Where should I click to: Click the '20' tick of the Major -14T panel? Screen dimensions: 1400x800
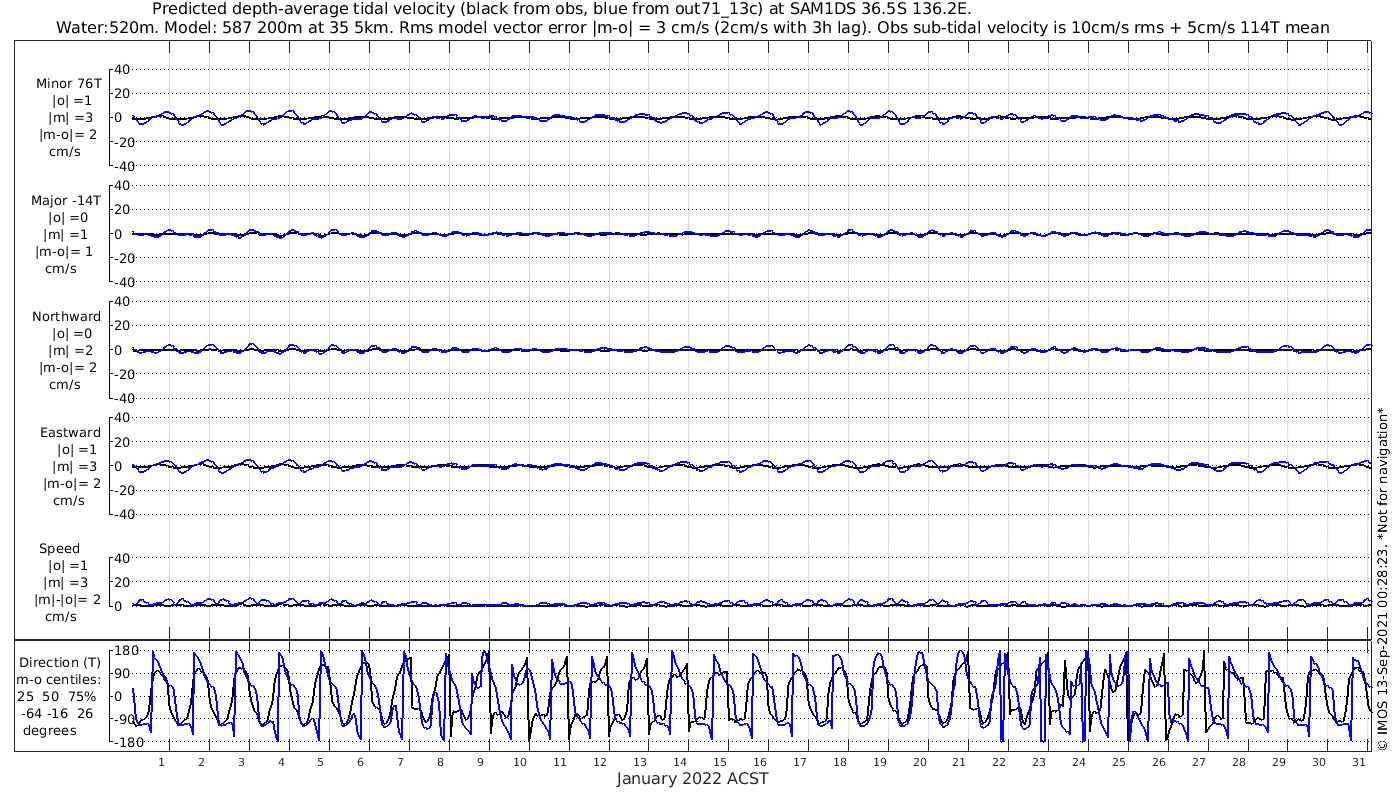tap(123, 210)
